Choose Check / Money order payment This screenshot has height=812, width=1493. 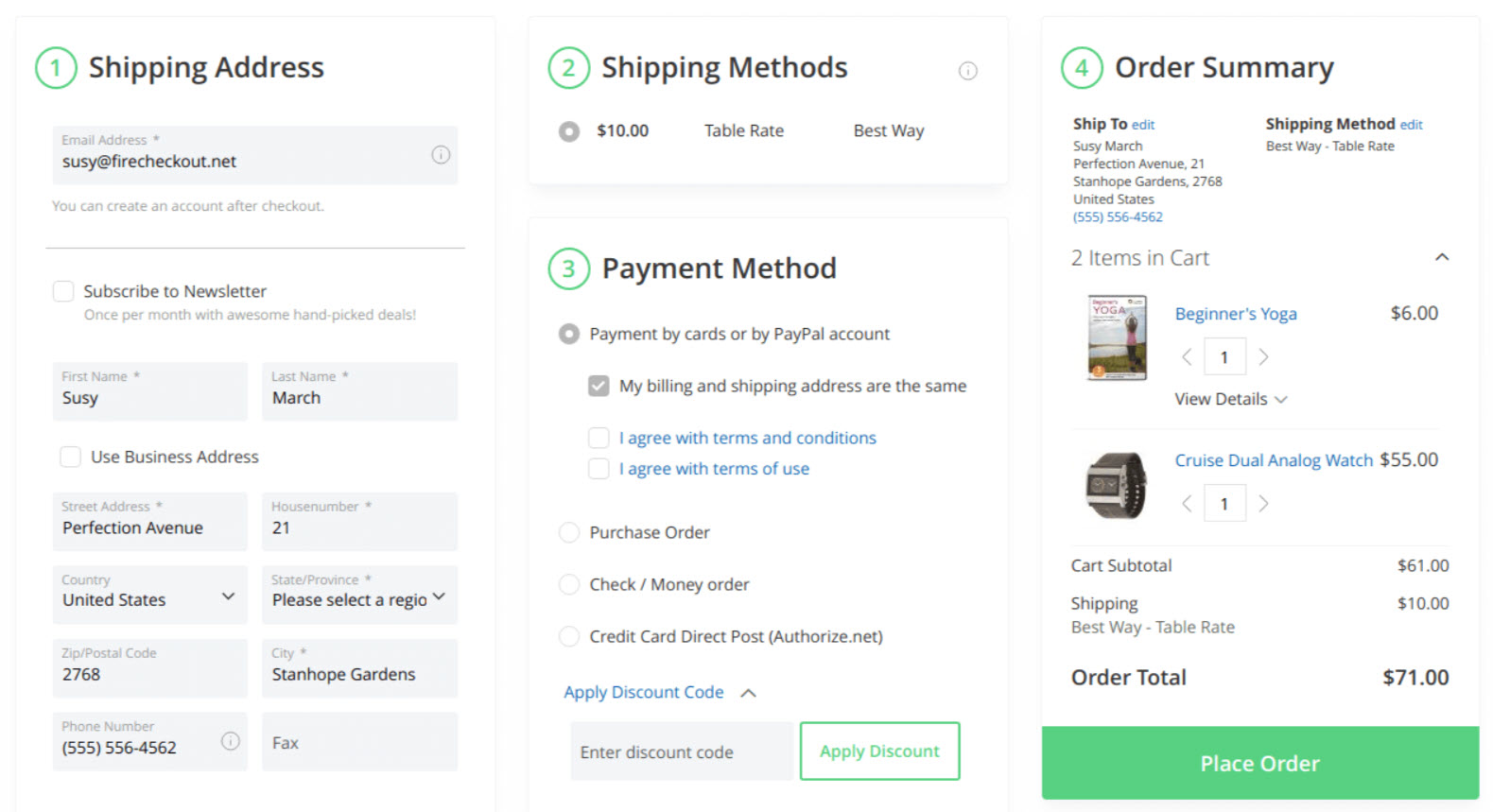tap(569, 585)
